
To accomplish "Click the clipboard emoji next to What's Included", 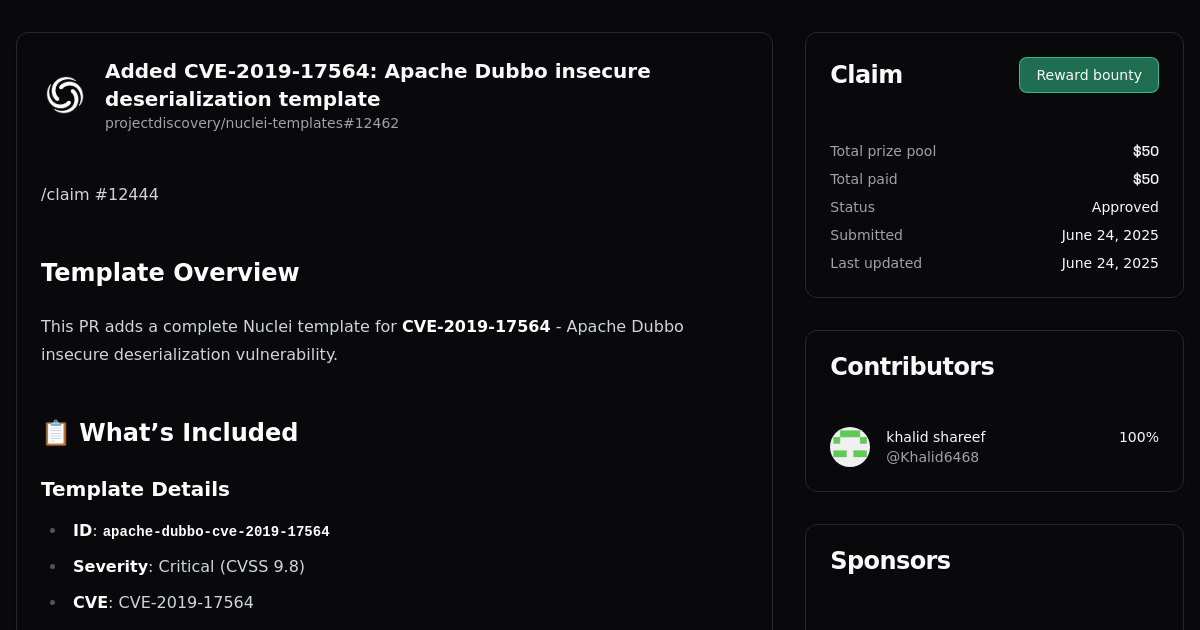I will click(55, 432).
